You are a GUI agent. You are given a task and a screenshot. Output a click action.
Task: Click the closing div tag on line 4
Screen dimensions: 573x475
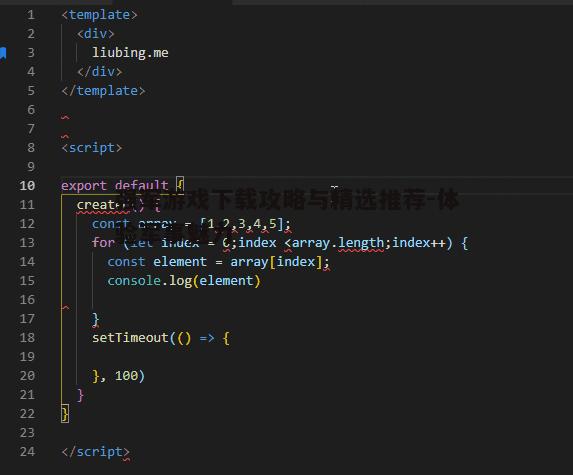tap(99, 72)
